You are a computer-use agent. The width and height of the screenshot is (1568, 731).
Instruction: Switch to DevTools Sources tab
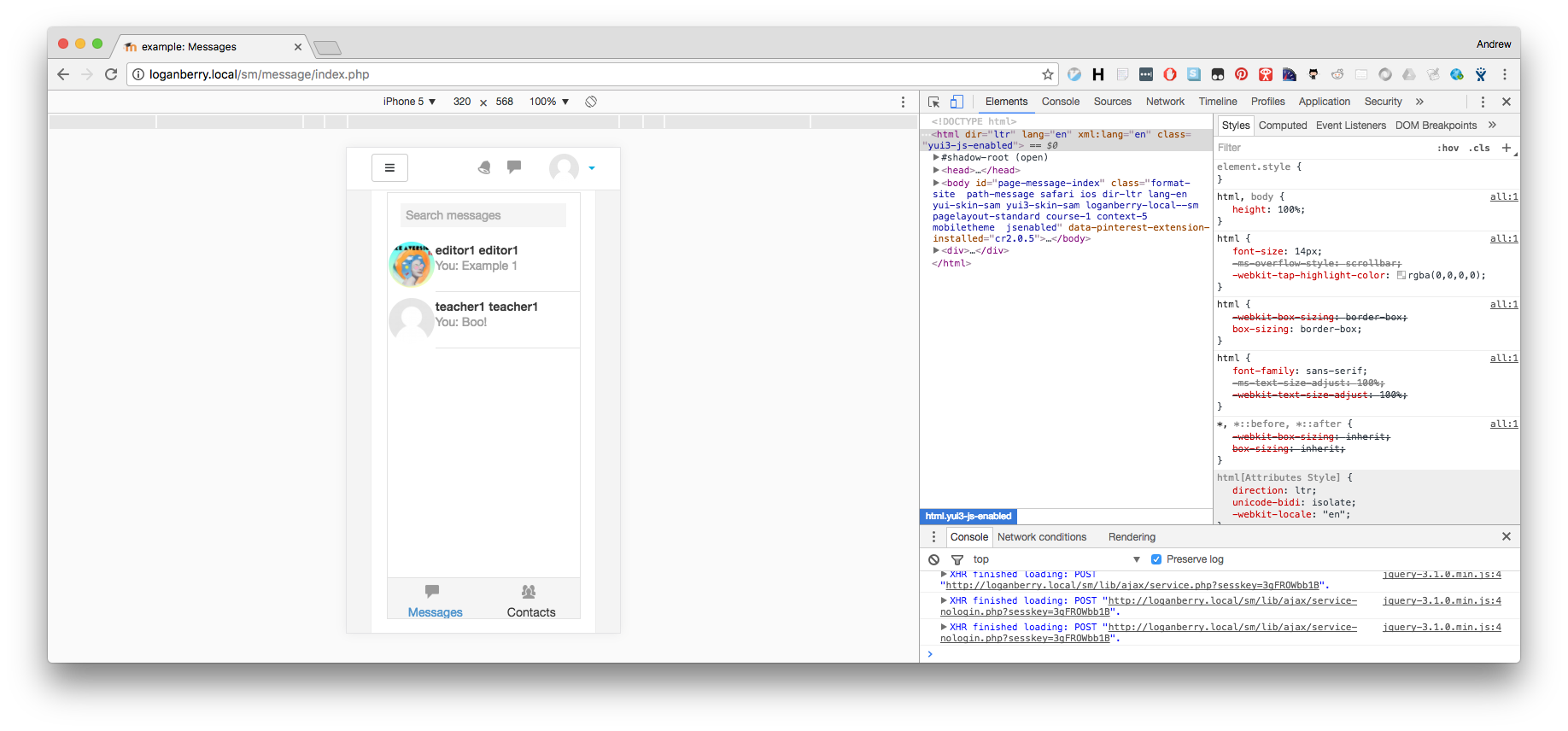coord(1113,102)
